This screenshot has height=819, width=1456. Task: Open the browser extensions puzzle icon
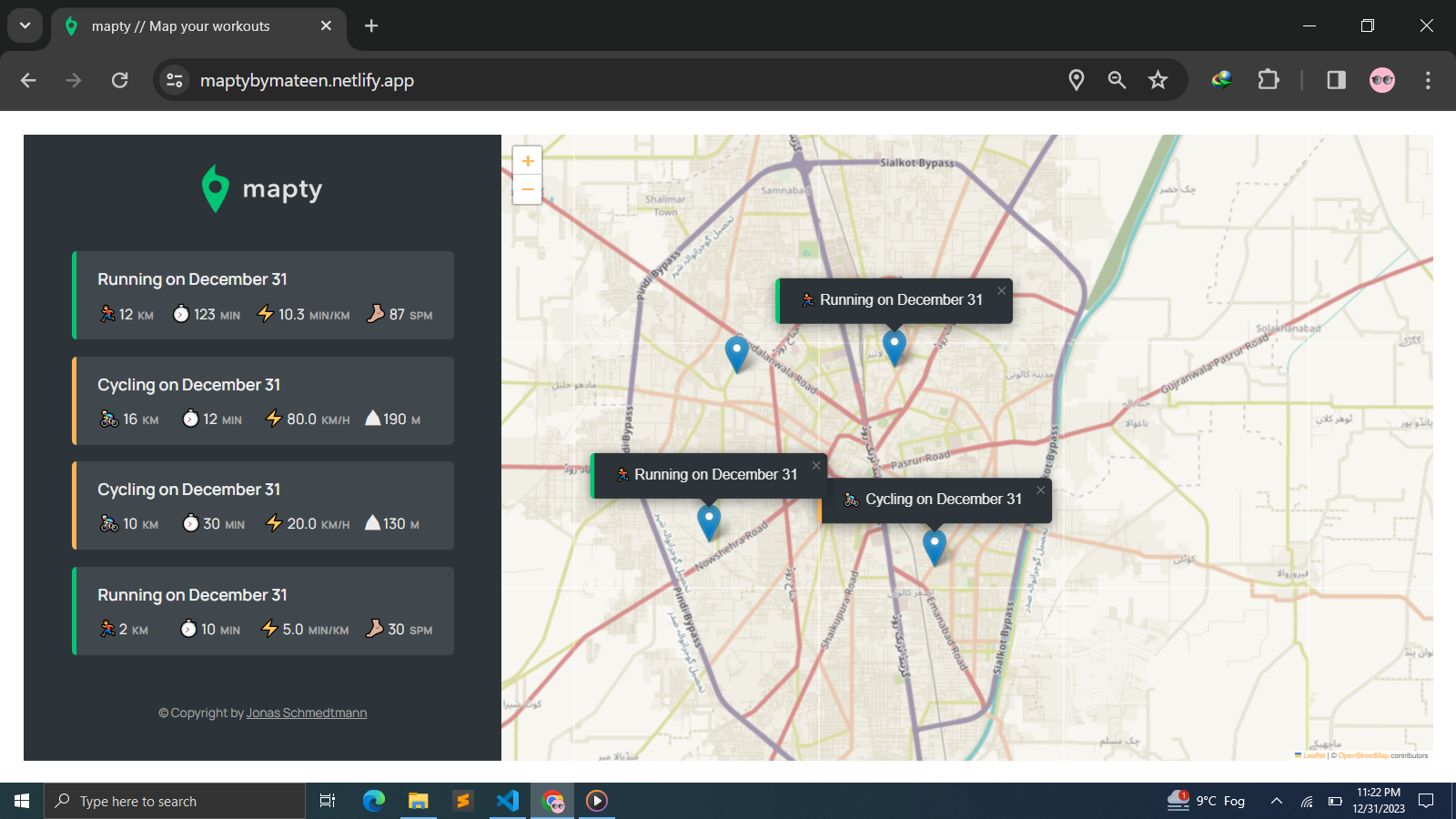click(x=1268, y=80)
